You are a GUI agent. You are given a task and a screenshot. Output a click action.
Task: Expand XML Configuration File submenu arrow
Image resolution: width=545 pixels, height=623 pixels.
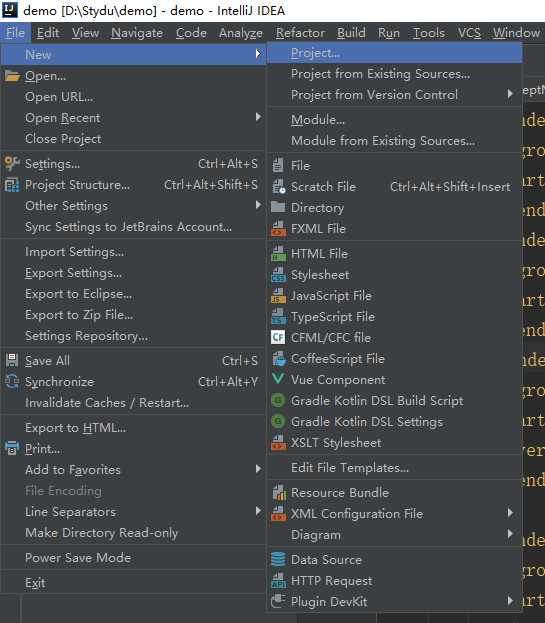[510, 513]
